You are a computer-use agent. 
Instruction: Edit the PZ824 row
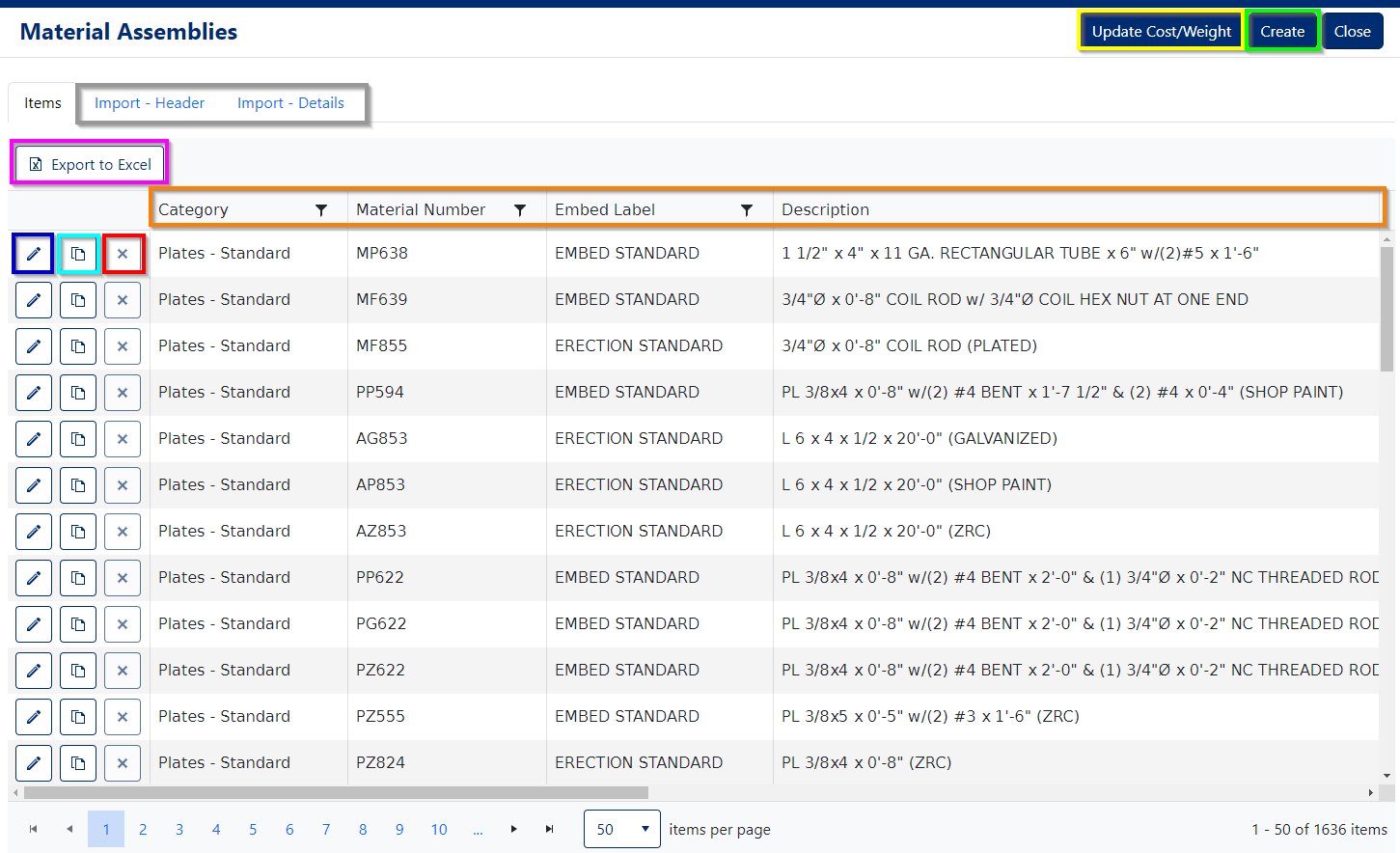[34, 763]
